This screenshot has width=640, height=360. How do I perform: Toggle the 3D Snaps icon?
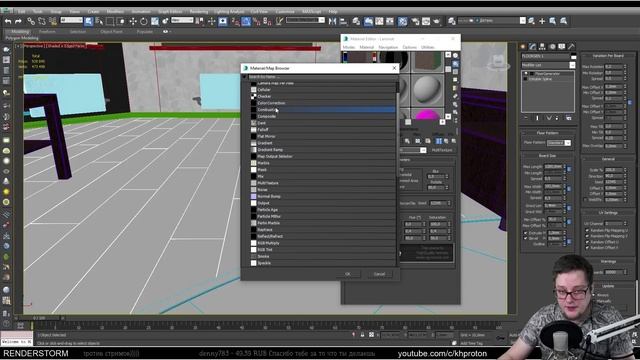236,21
